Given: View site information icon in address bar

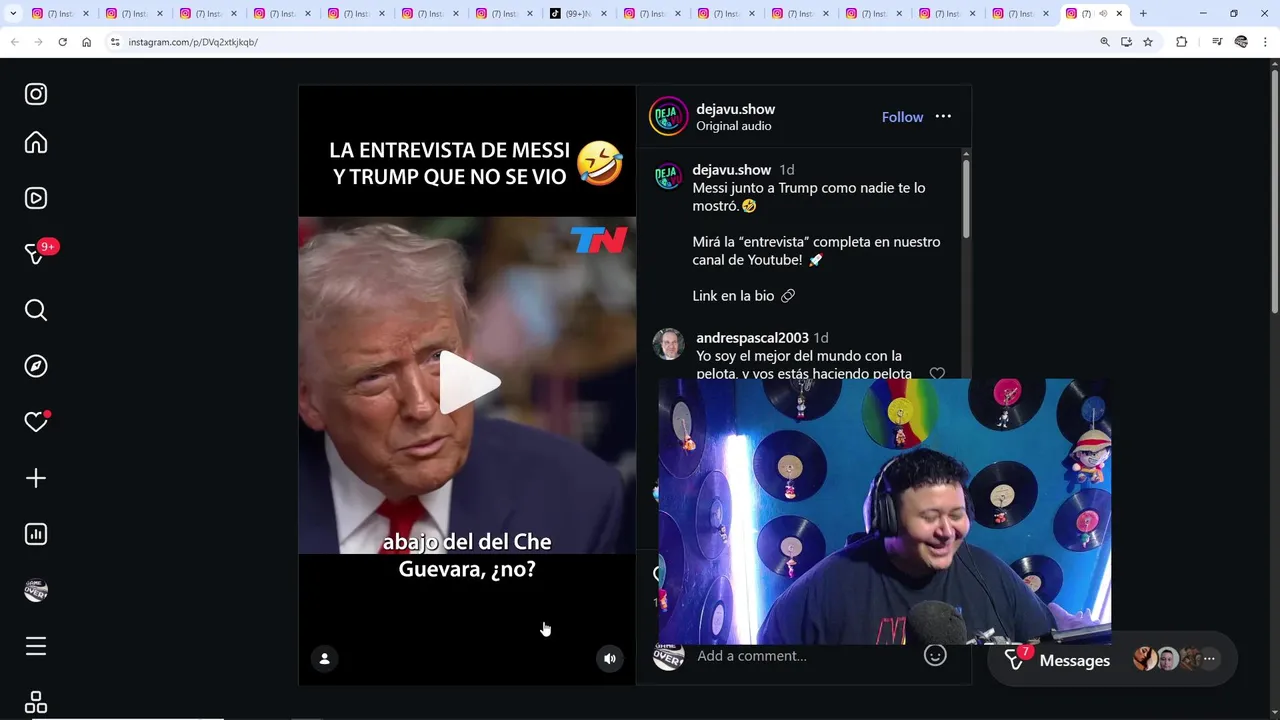Looking at the screenshot, I should [115, 42].
